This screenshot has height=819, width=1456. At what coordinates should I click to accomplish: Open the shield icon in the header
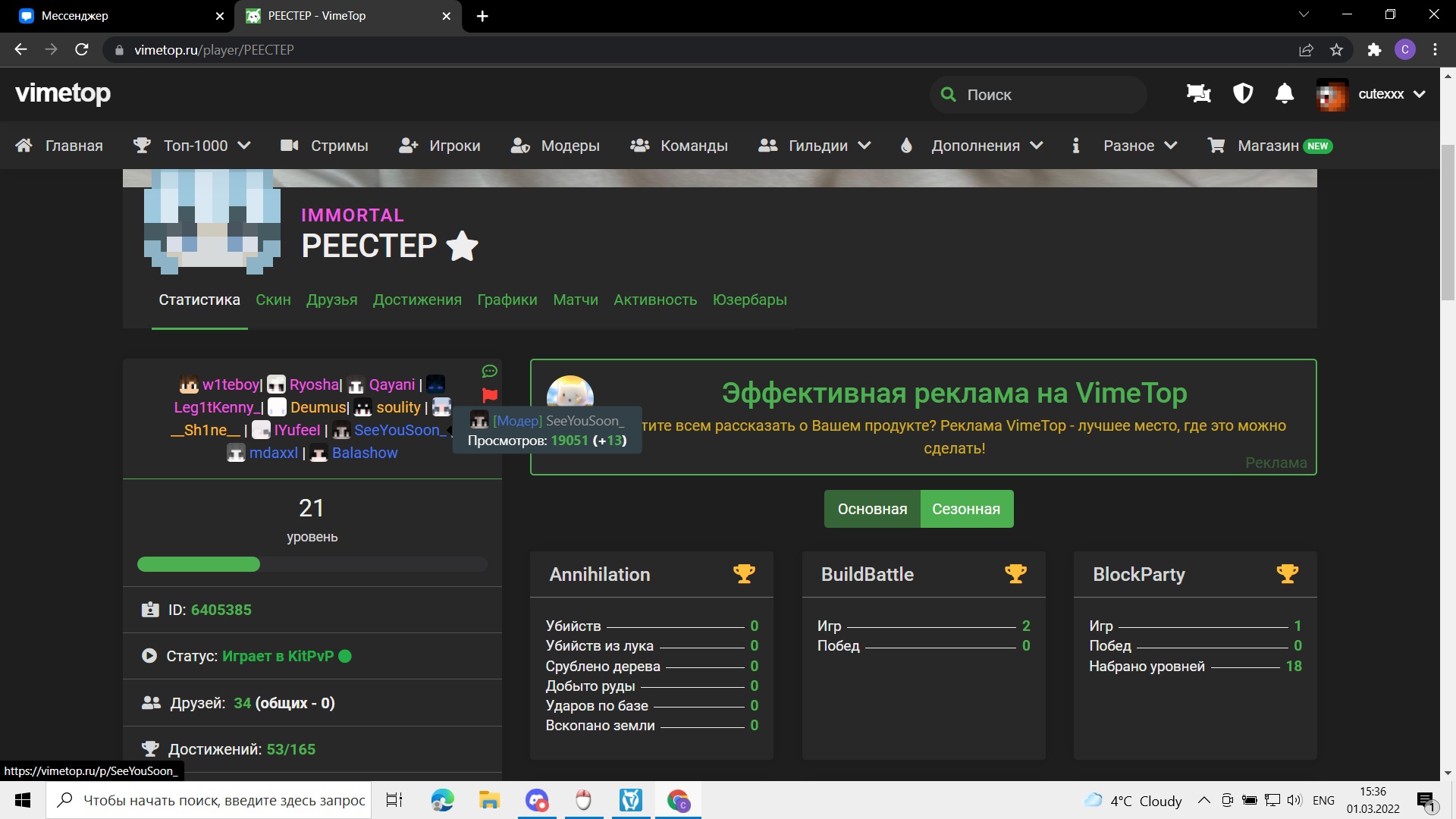tap(1242, 93)
